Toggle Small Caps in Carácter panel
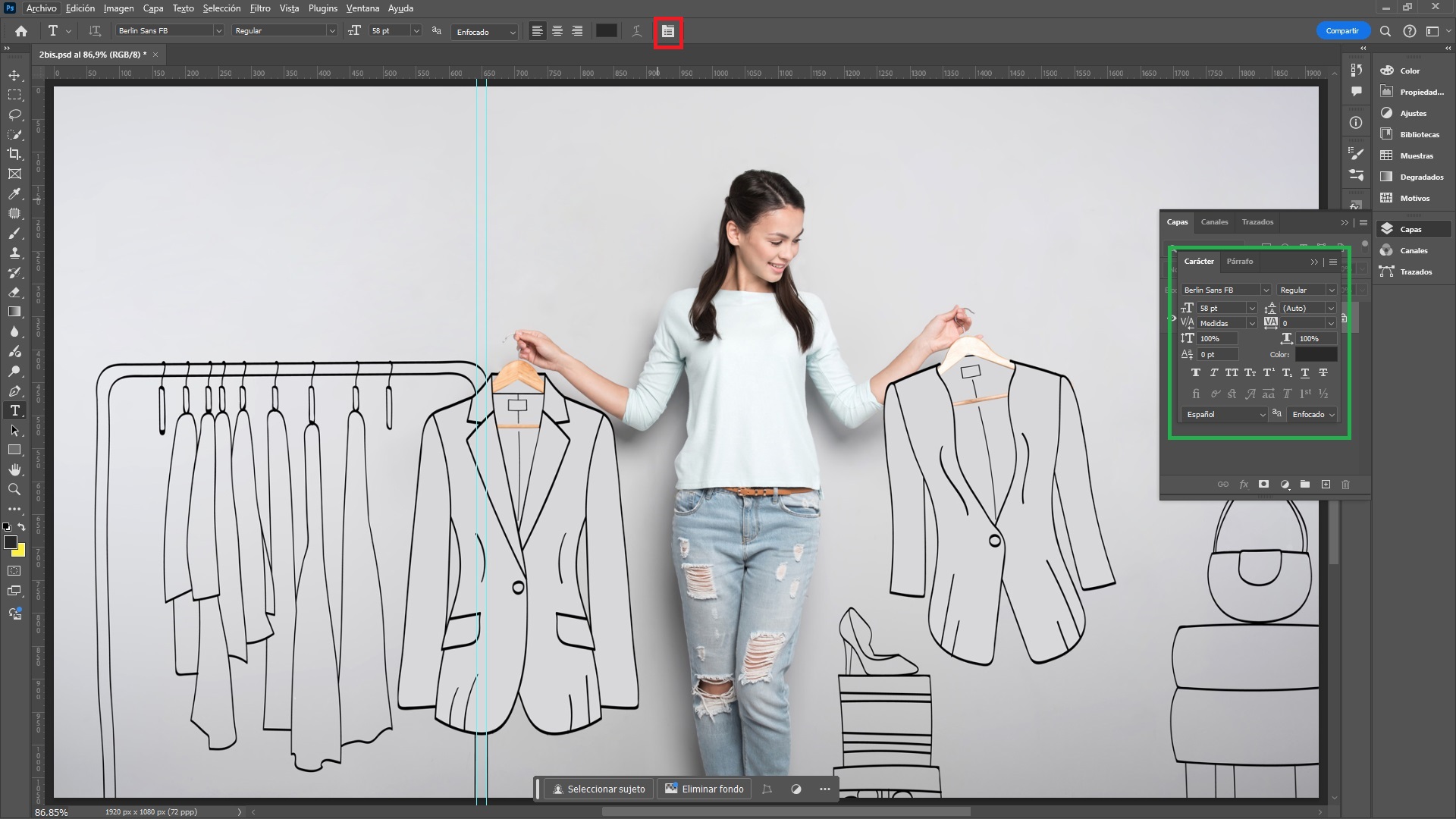Viewport: 1456px width, 819px height. [x=1250, y=372]
